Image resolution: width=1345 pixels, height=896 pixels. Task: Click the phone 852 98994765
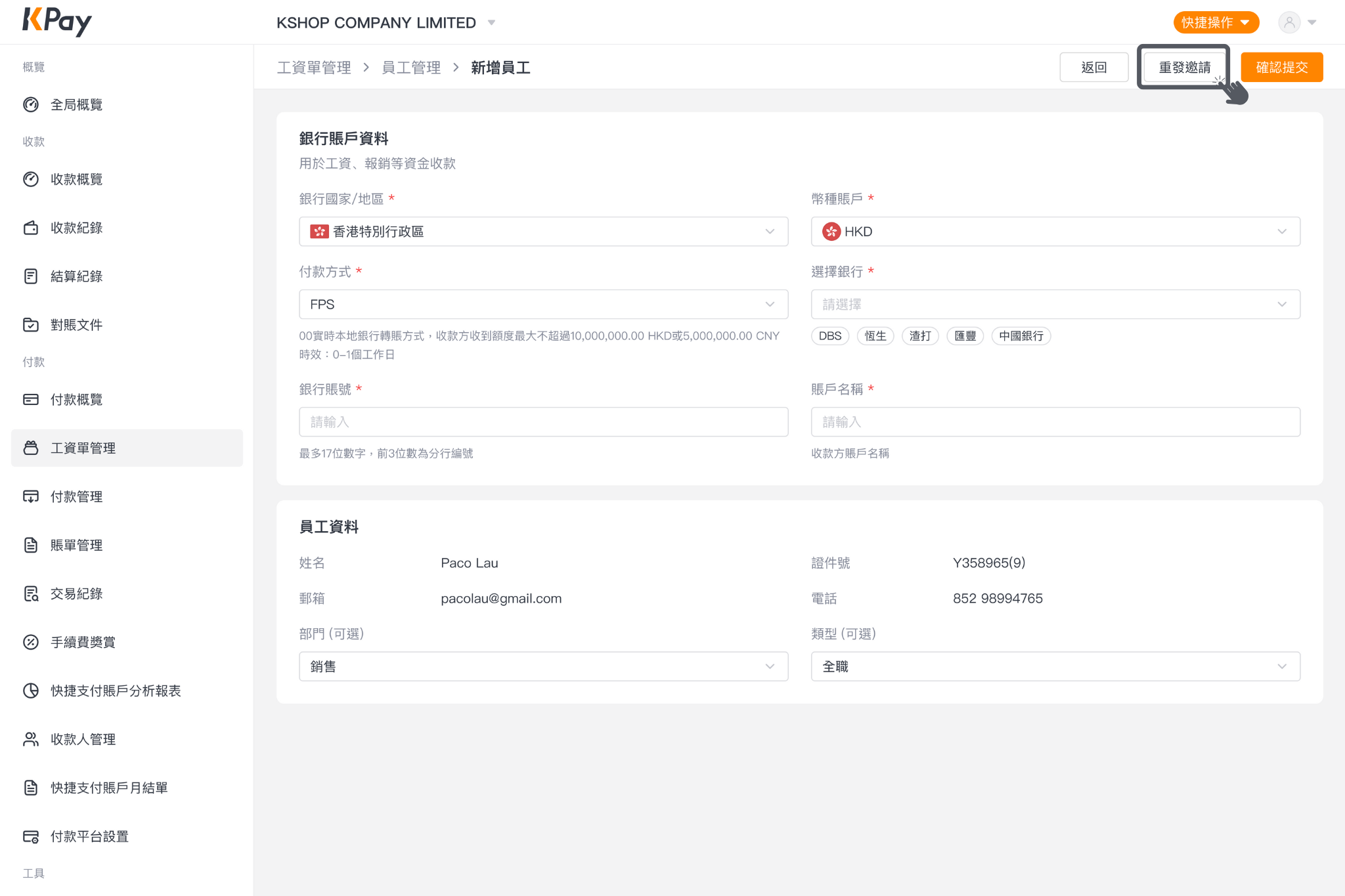point(998,599)
